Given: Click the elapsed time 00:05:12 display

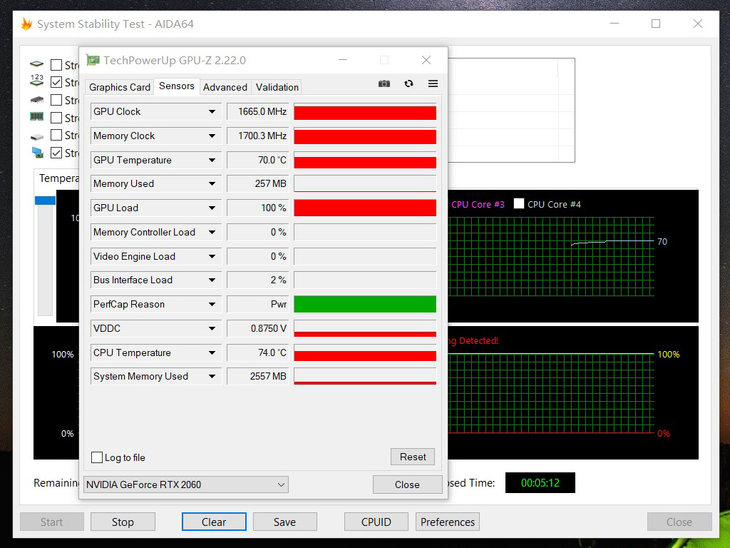Looking at the screenshot, I should click(x=540, y=483).
